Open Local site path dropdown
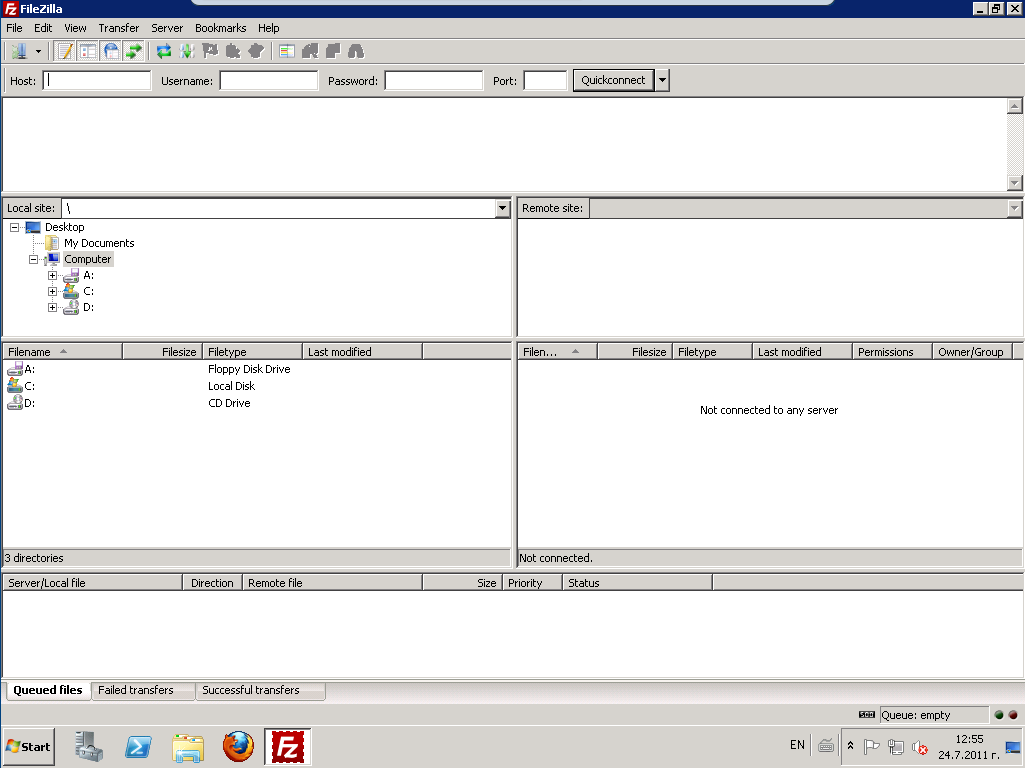This screenshot has height=768, width=1025. click(502, 209)
